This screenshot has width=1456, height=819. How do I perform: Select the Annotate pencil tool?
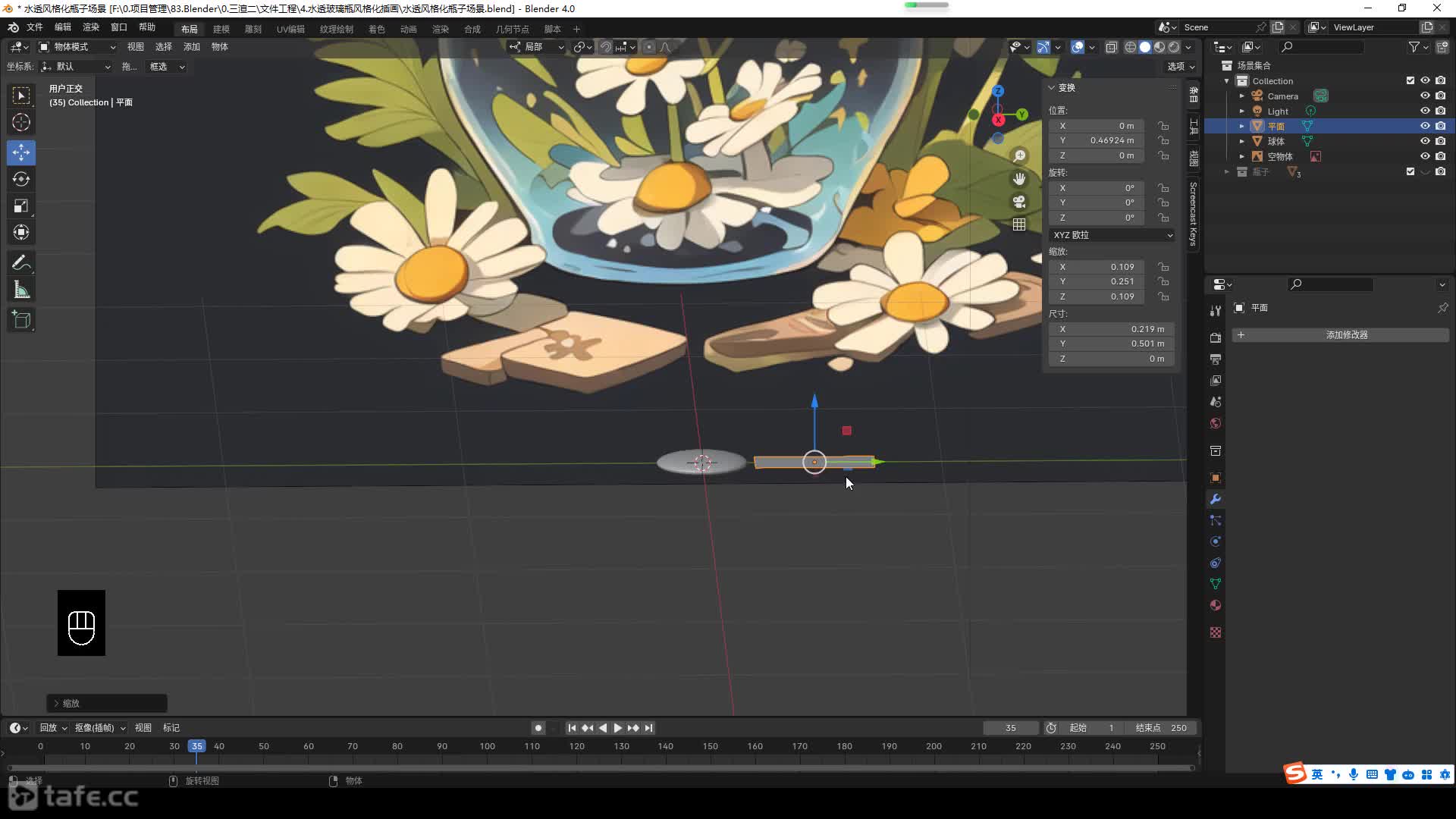click(x=21, y=263)
